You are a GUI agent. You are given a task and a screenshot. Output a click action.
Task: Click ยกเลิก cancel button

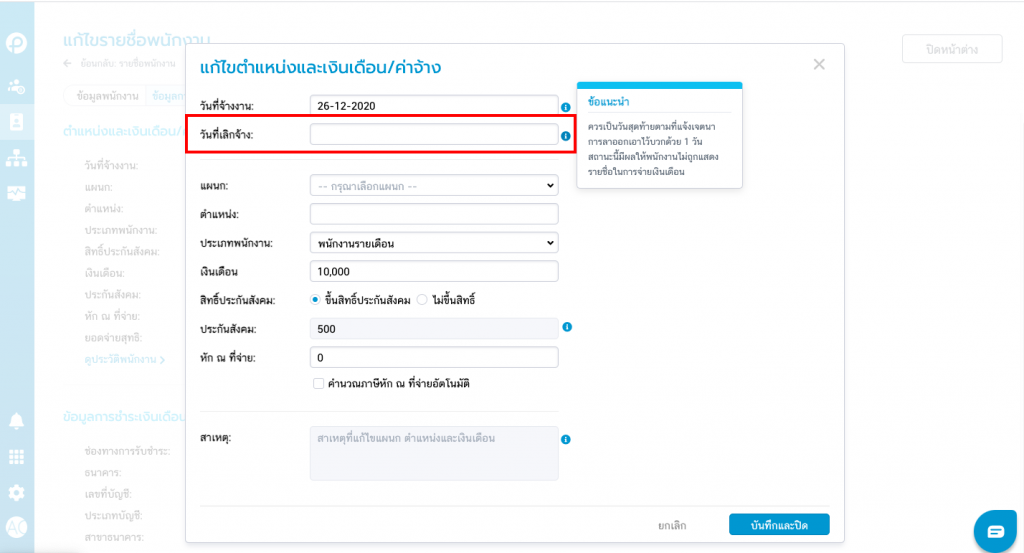pyautogui.click(x=672, y=526)
